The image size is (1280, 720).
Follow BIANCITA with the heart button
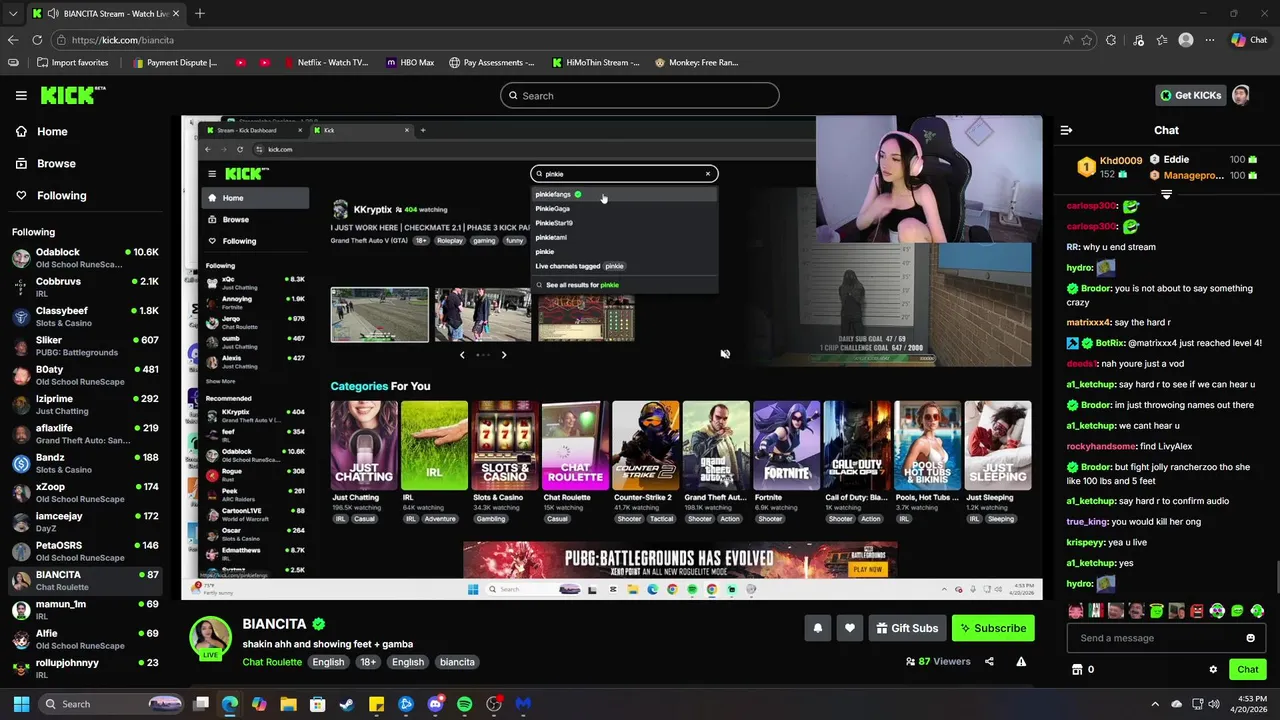(x=850, y=628)
